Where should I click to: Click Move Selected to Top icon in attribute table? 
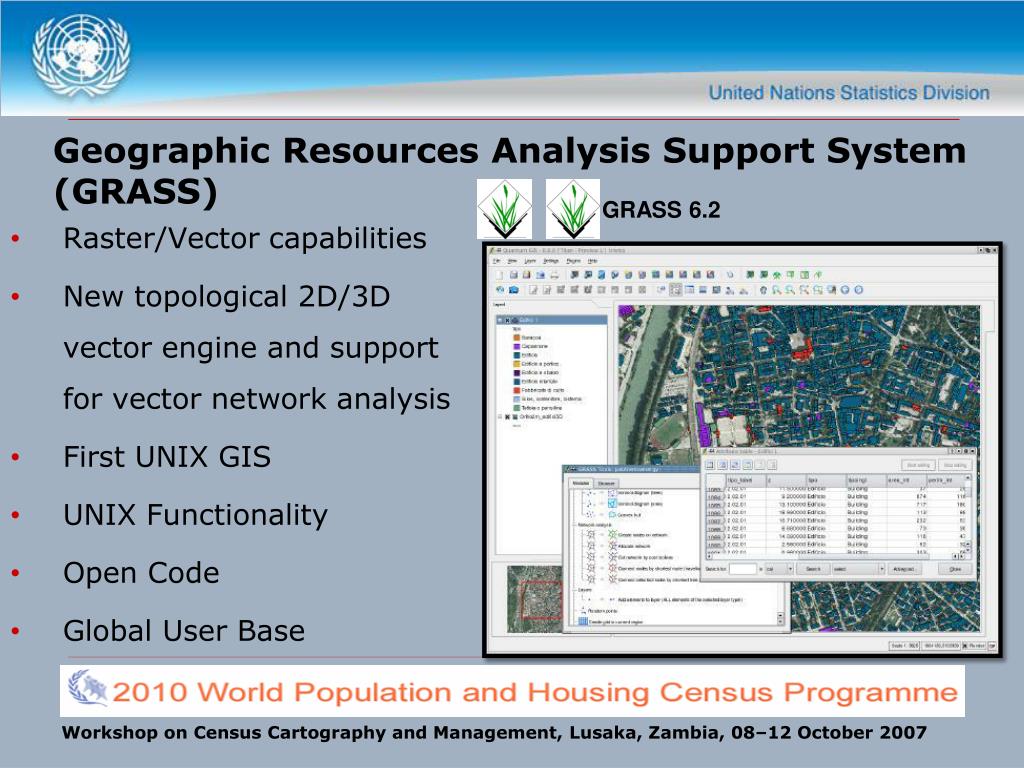coord(722,465)
